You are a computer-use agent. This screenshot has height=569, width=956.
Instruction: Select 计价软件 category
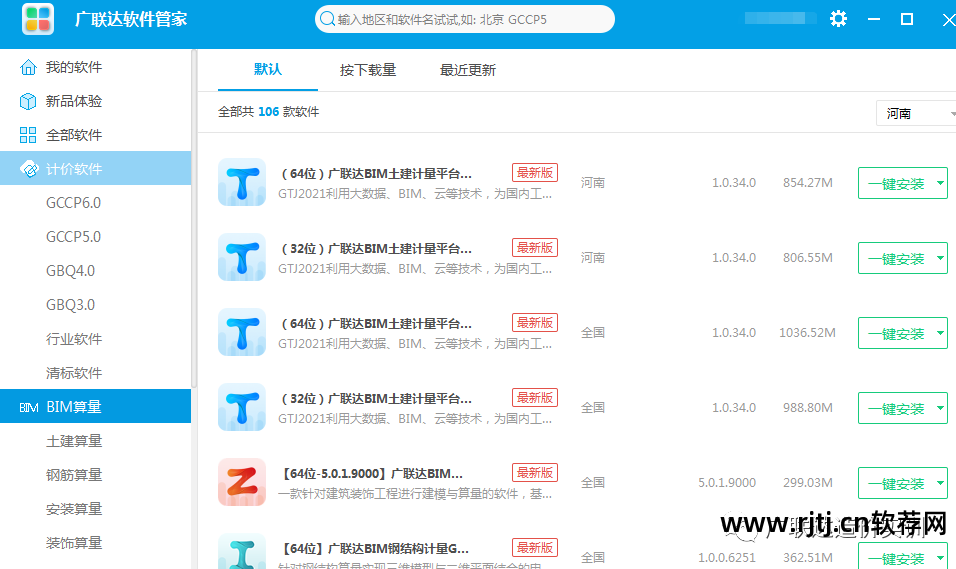pyautogui.click(x=96, y=168)
